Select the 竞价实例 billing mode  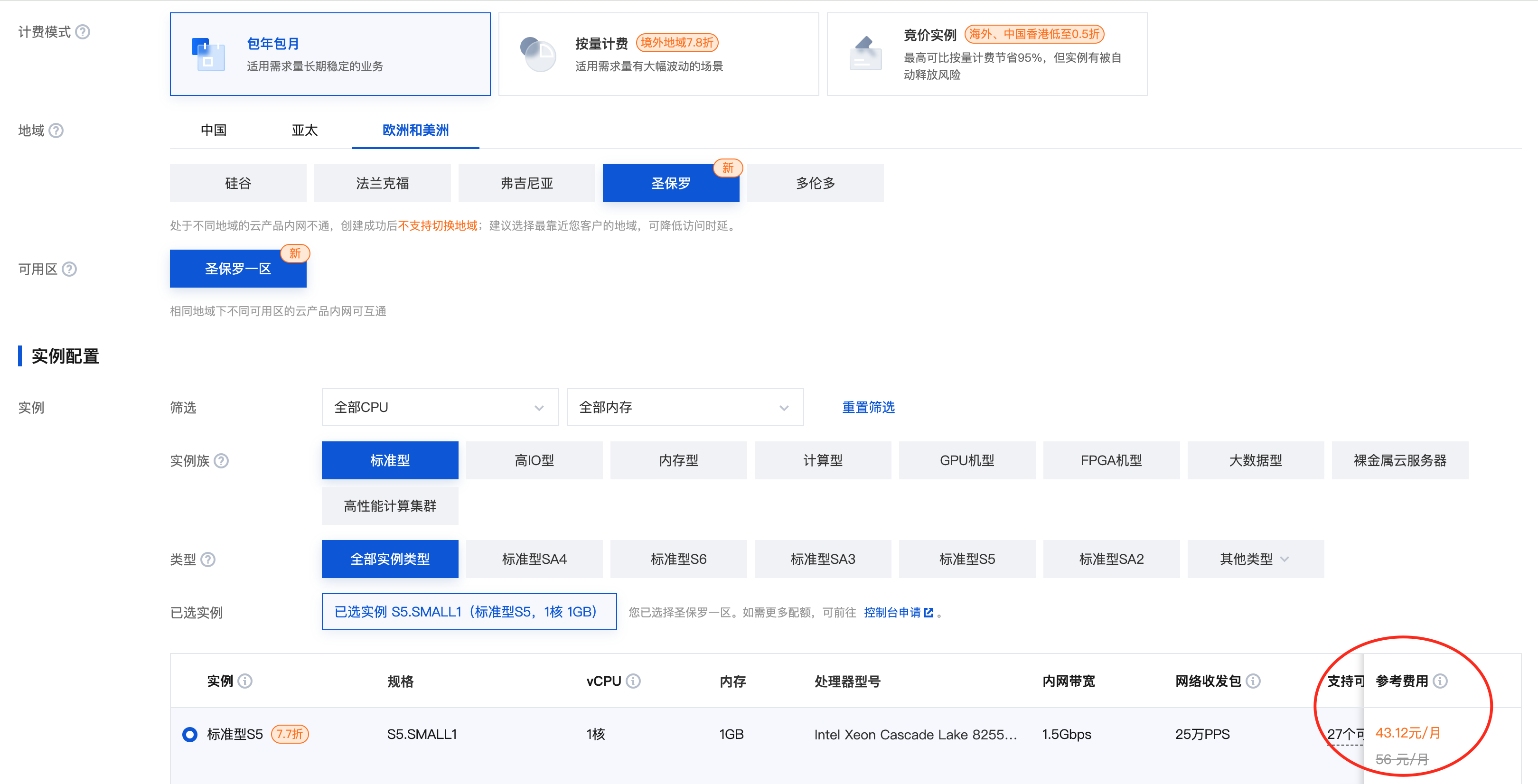[987, 54]
